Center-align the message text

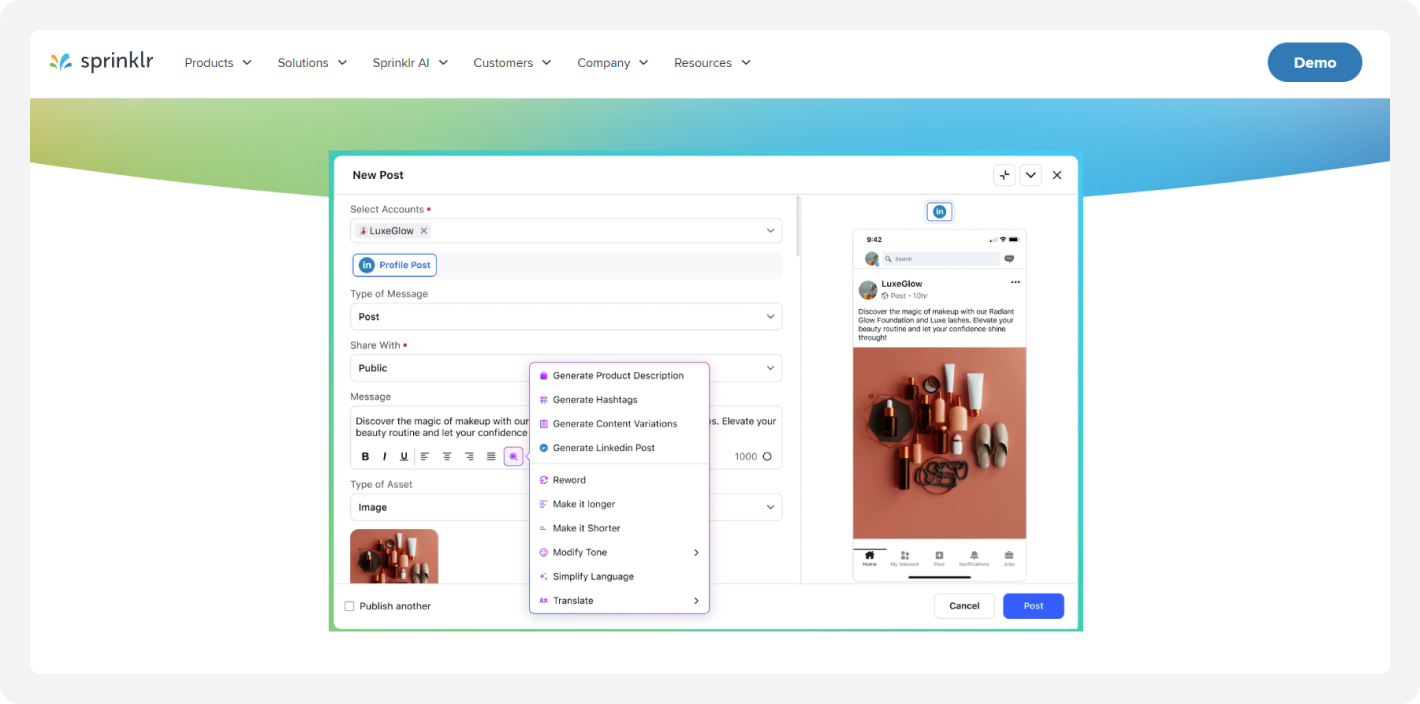(447, 456)
